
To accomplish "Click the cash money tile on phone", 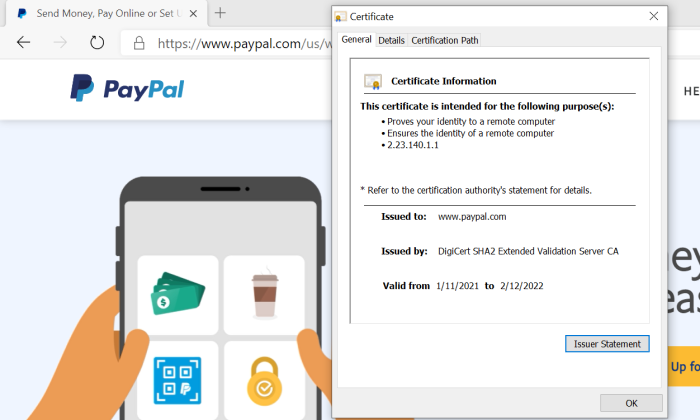I will pyautogui.click(x=178, y=295).
